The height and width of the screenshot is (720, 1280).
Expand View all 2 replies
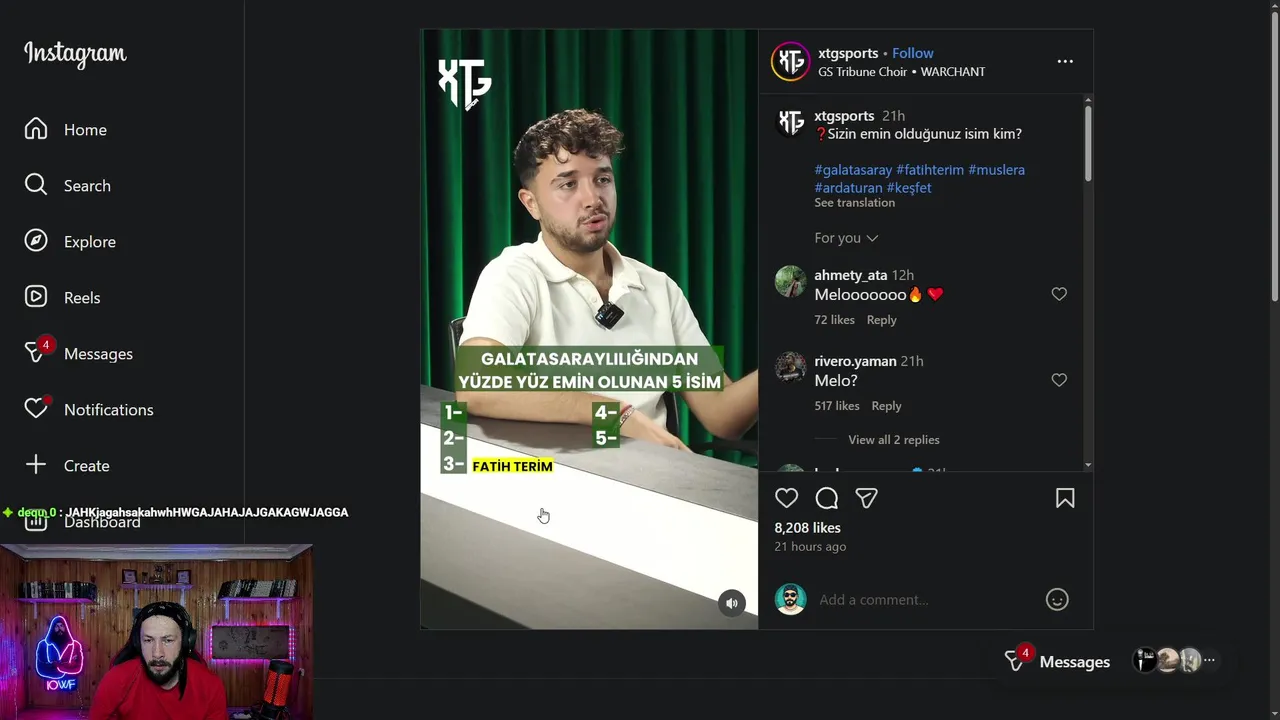point(894,440)
